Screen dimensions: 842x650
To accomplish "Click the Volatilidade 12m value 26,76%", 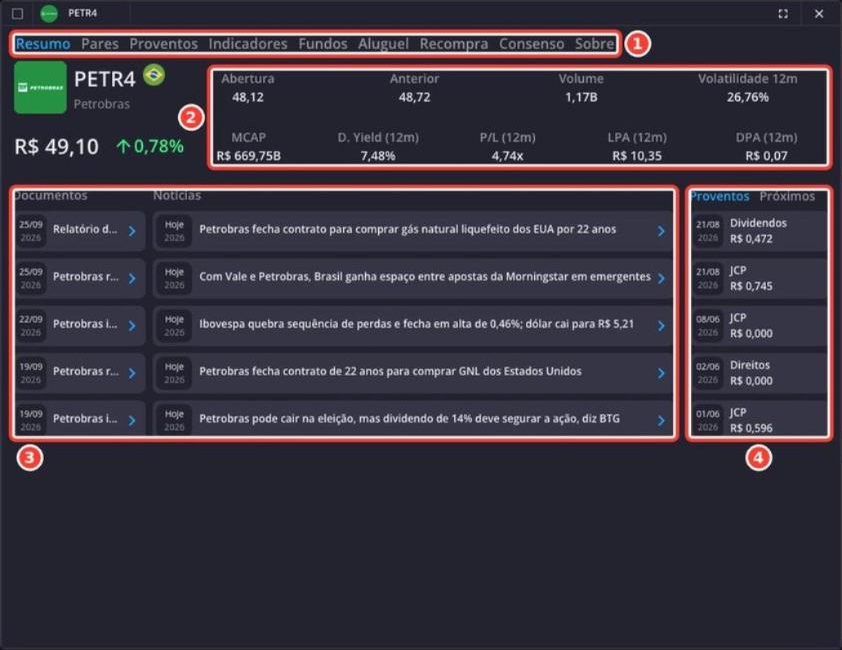I will tap(747, 97).
